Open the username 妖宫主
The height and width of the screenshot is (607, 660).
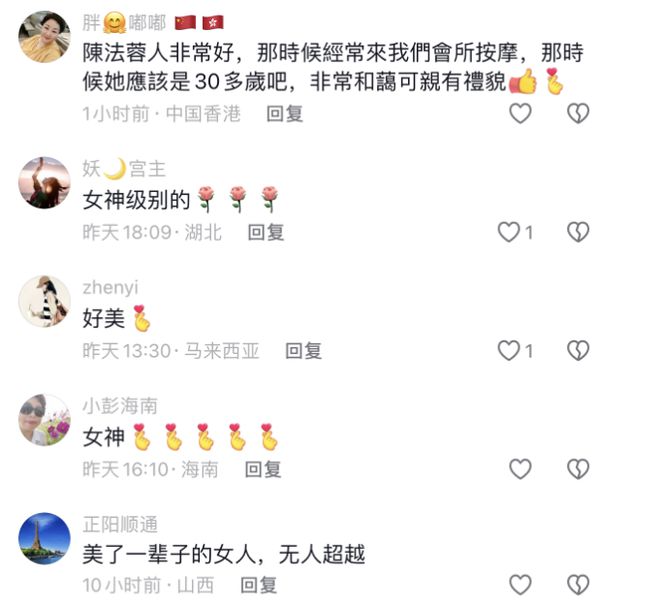pos(124,169)
